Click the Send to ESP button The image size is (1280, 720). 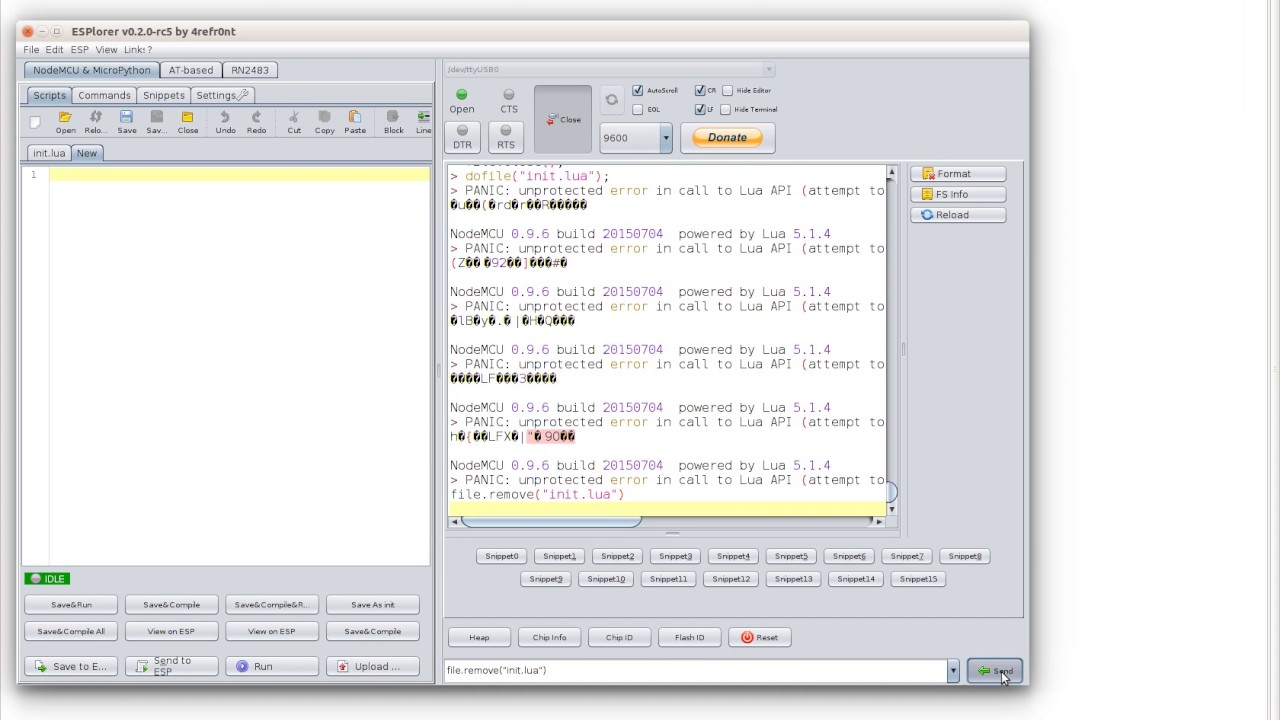[172, 666]
